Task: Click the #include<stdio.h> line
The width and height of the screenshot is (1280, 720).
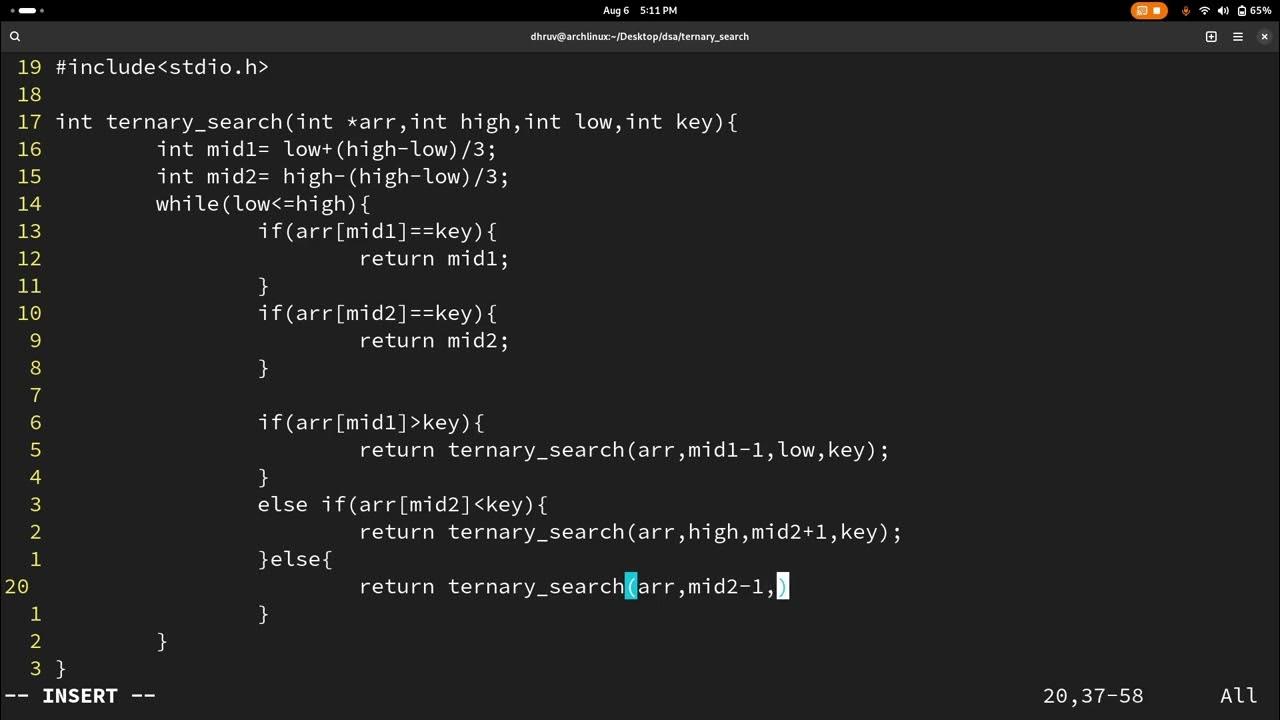Action: [x=162, y=67]
